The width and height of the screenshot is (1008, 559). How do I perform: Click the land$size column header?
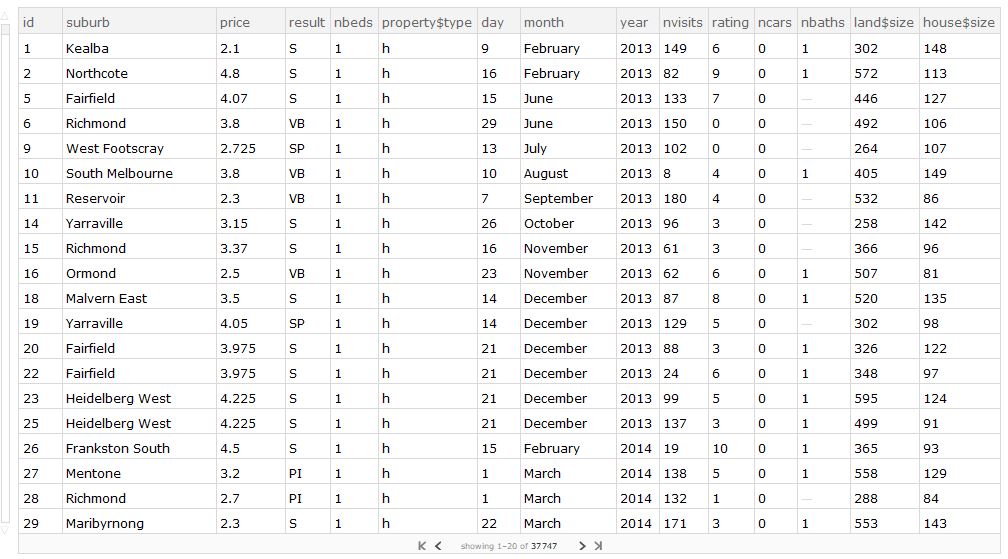point(884,22)
